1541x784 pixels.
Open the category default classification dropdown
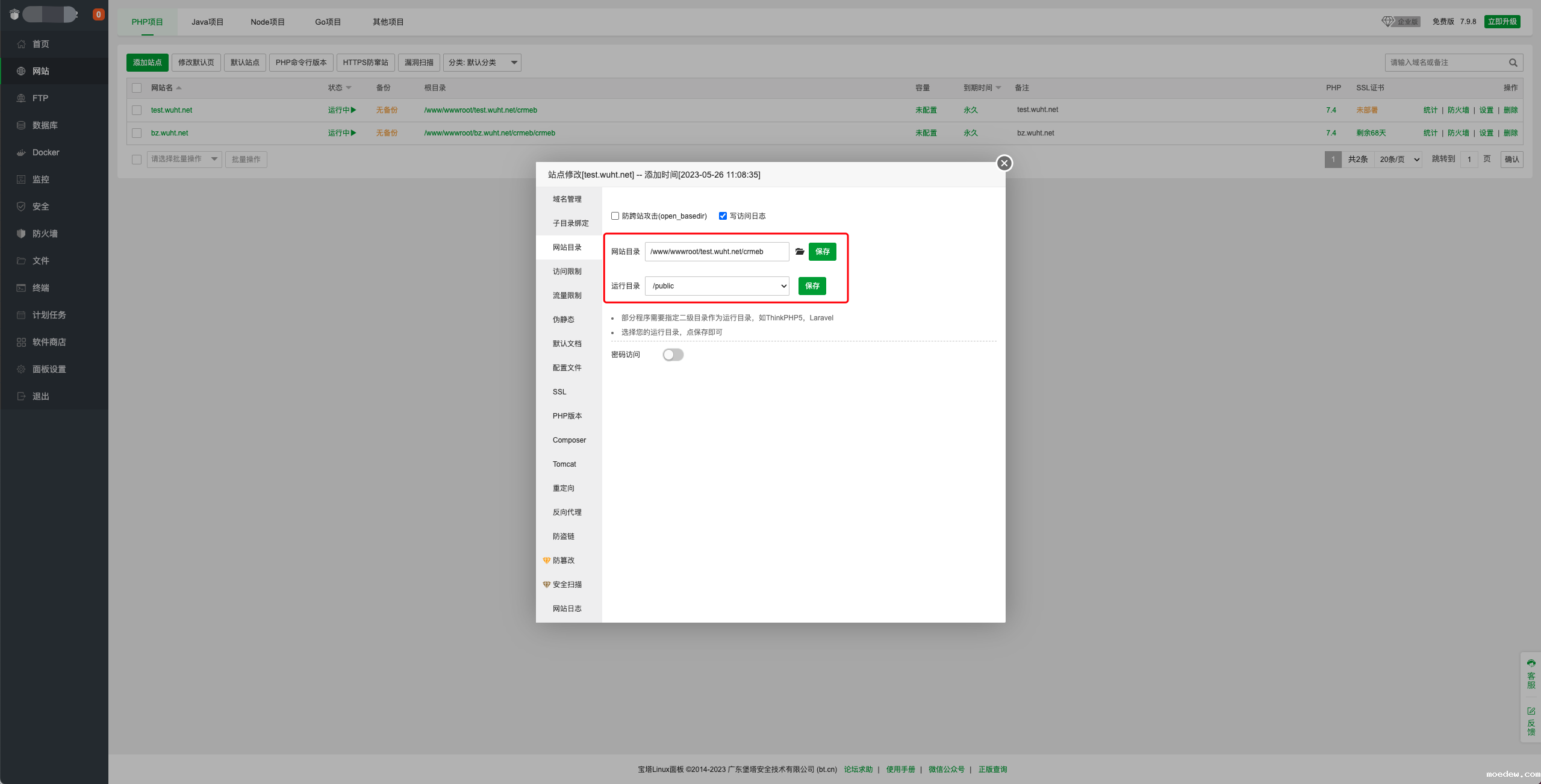[482, 63]
